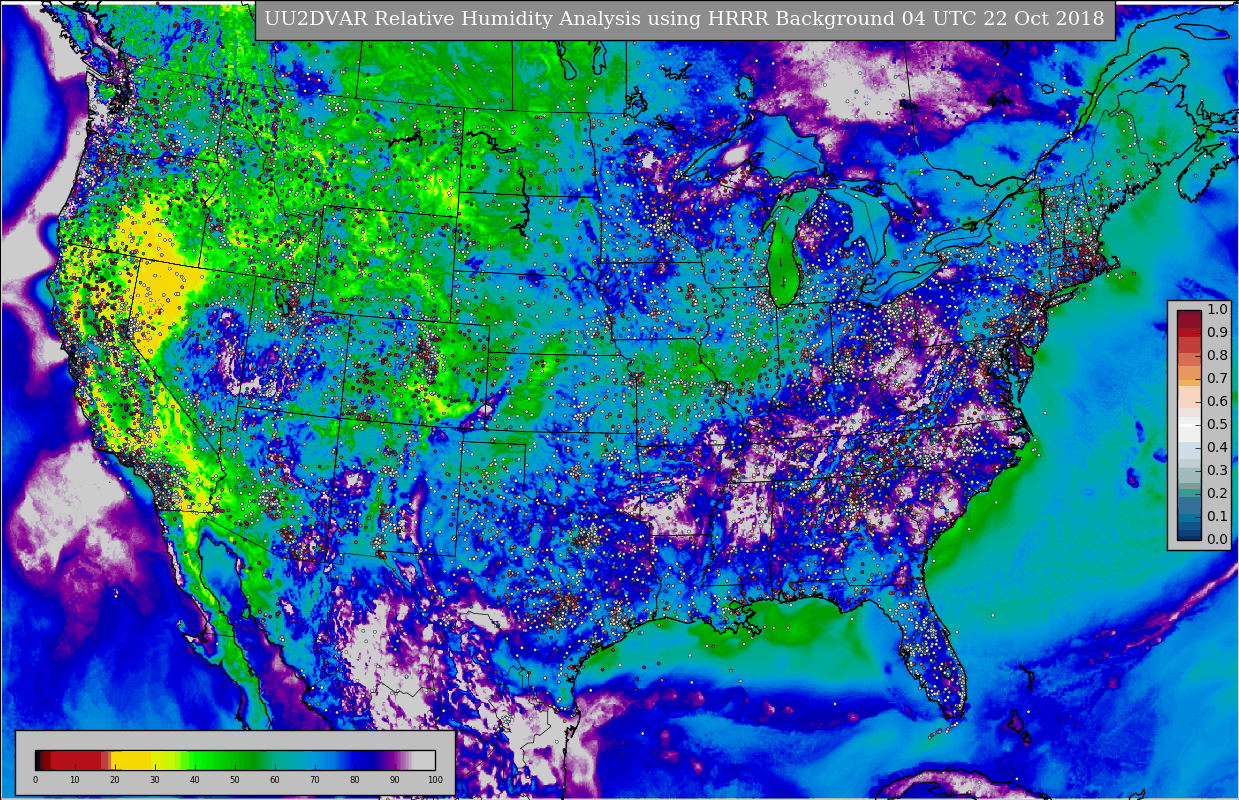Click the 0.0 label on the right colorbar
The height and width of the screenshot is (800, 1239).
coord(1217,540)
